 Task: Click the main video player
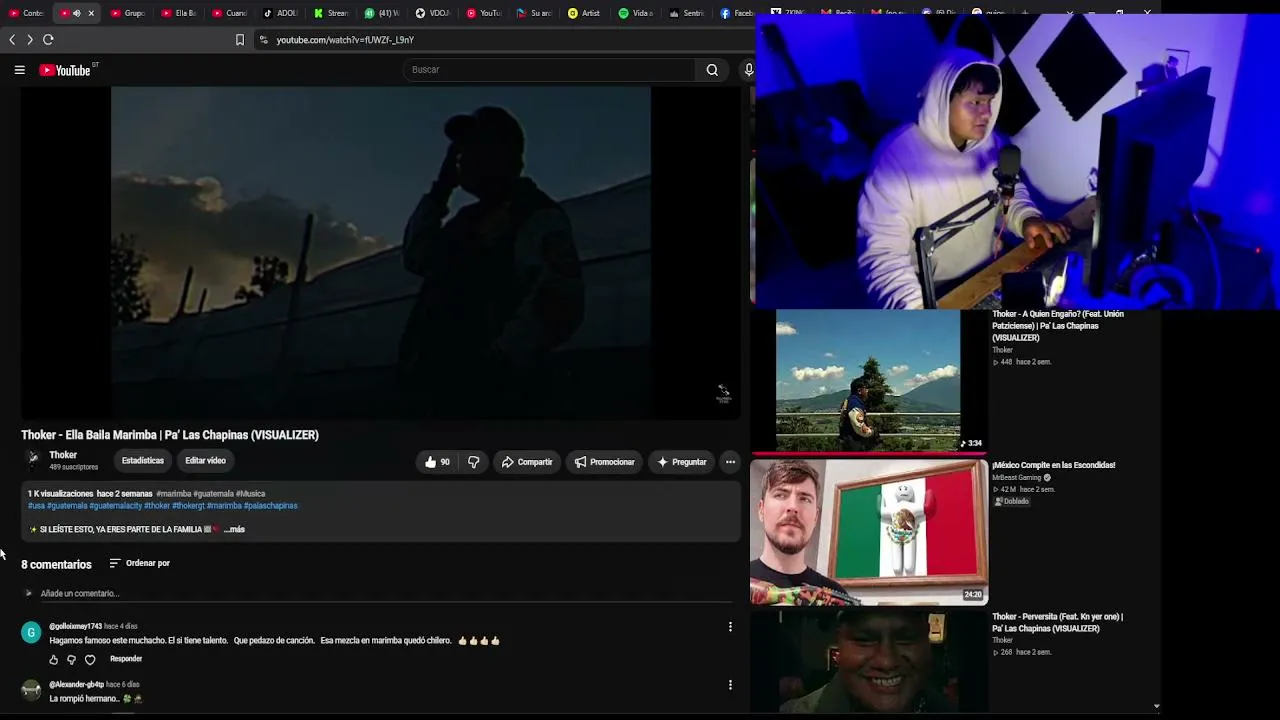(381, 252)
